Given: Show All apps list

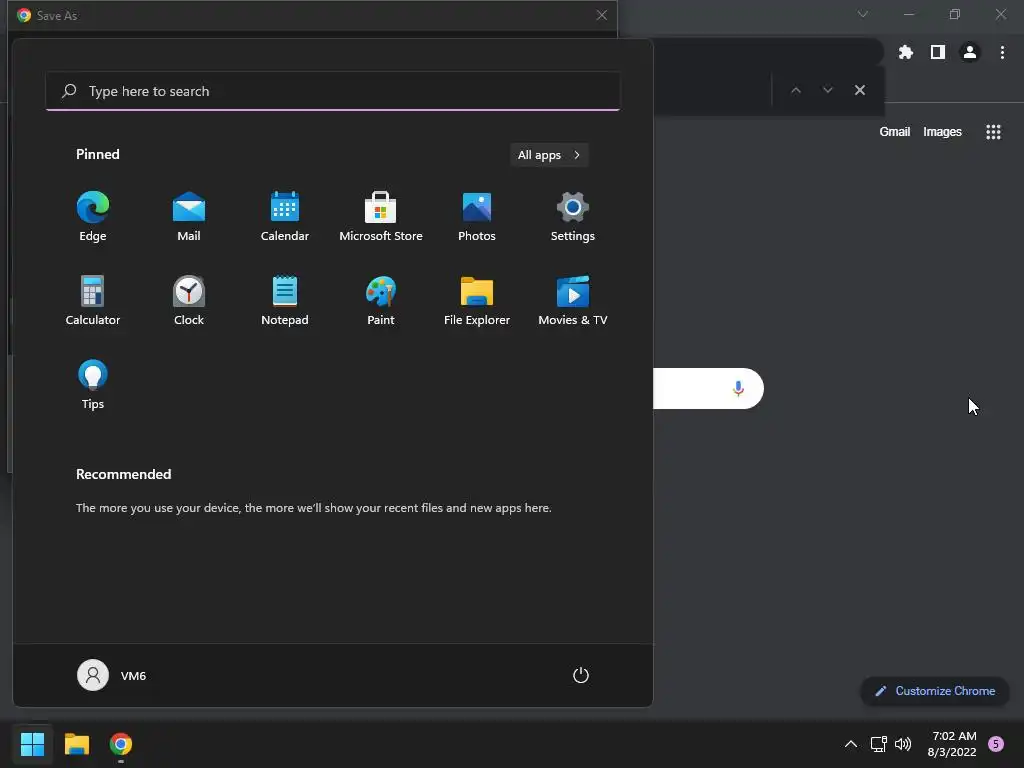Looking at the screenshot, I should 549,155.
